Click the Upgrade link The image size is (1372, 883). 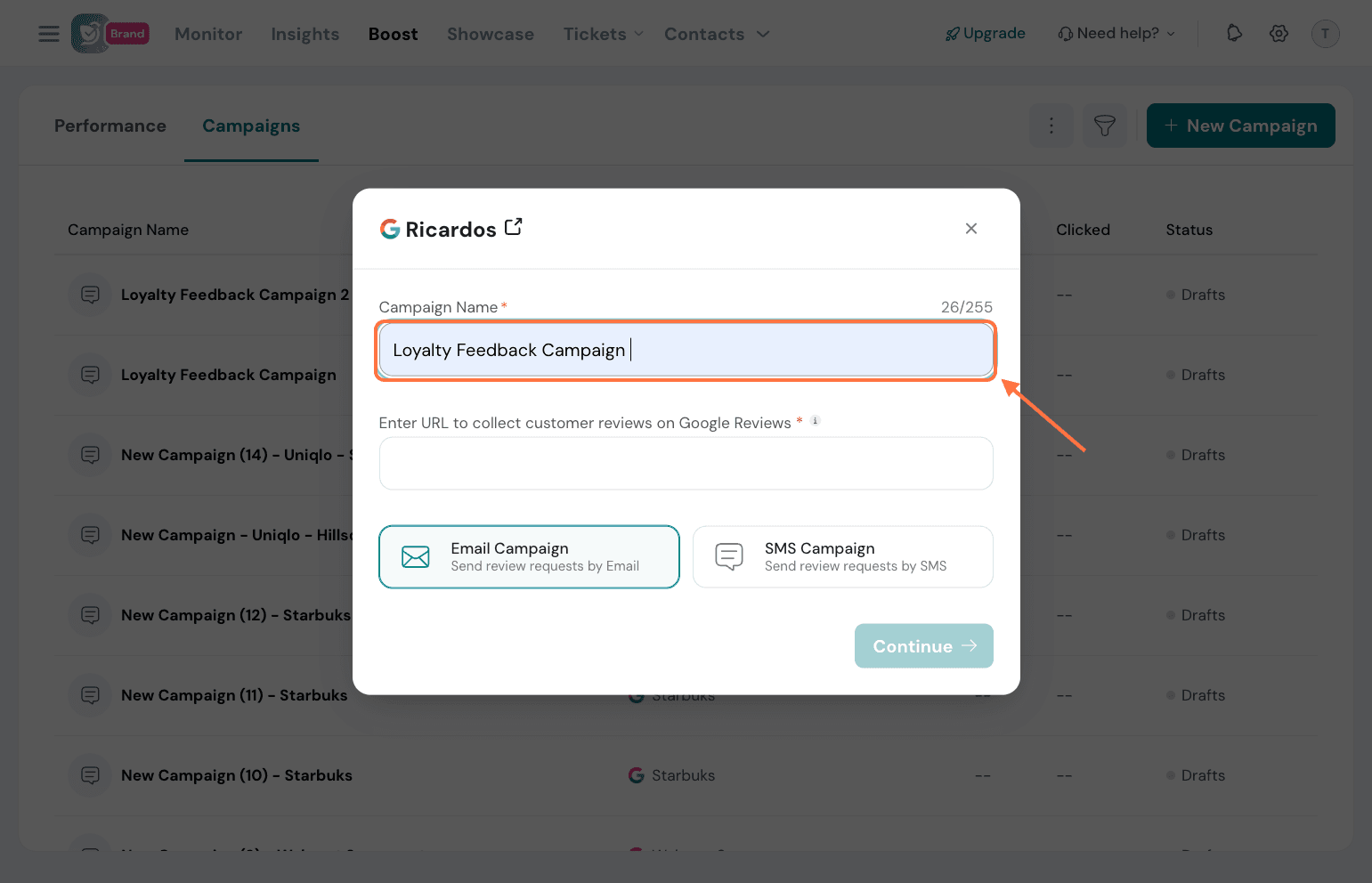click(985, 33)
